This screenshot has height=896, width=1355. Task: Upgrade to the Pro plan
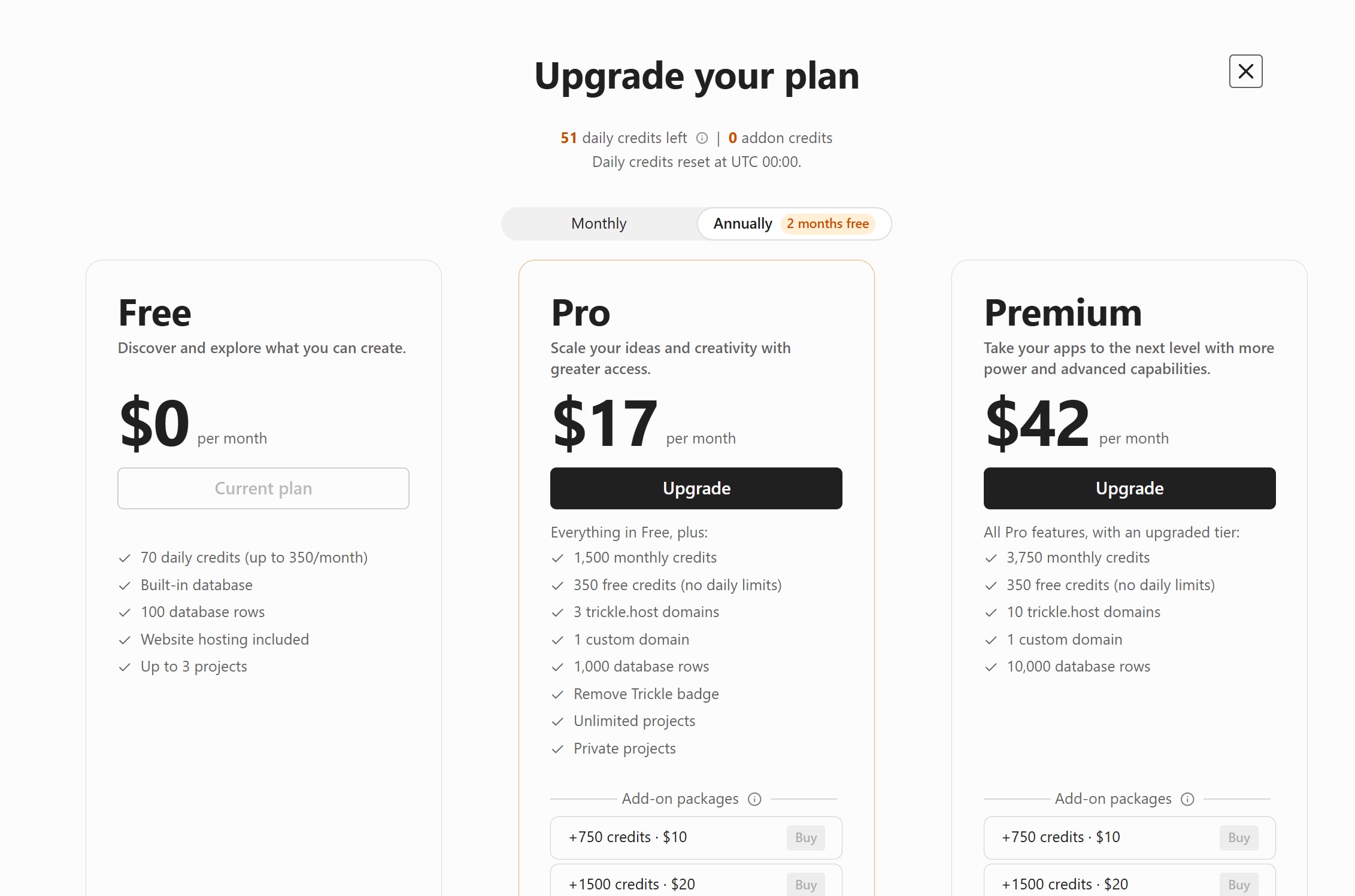pos(696,488)
